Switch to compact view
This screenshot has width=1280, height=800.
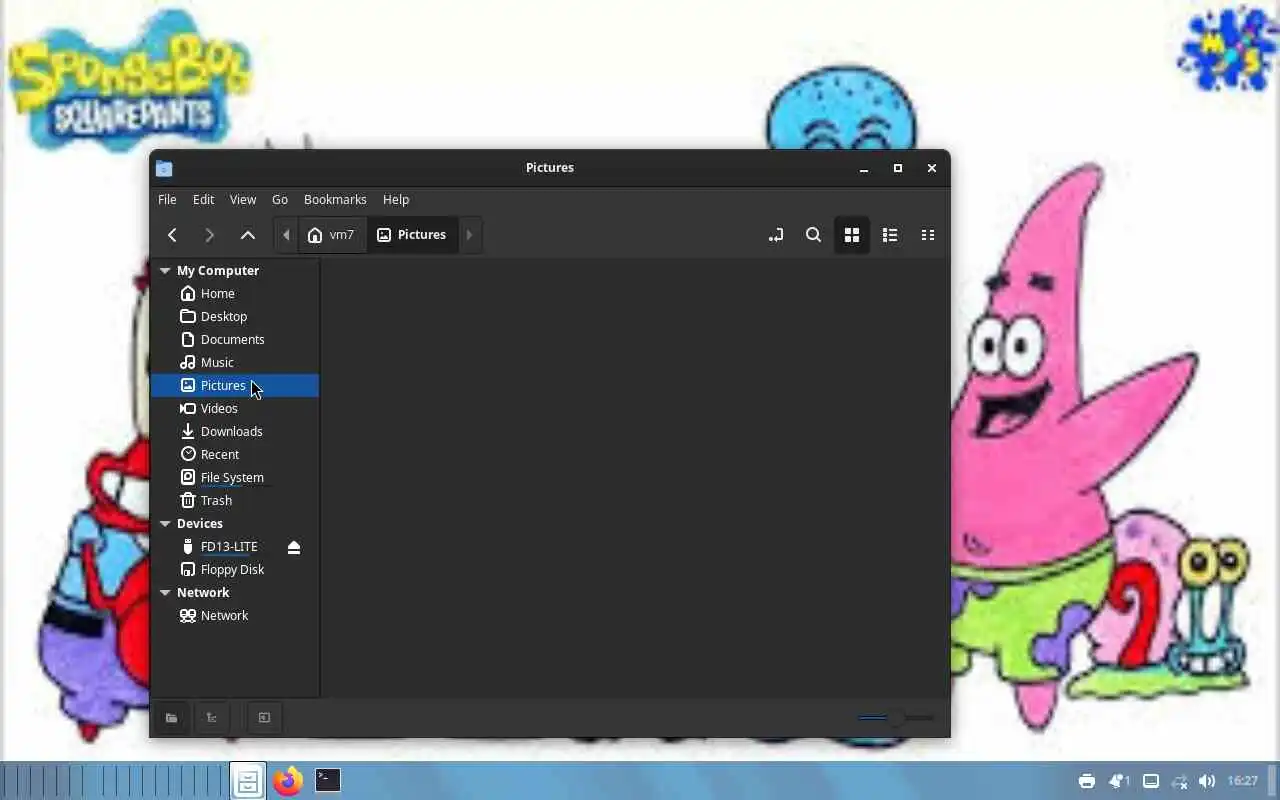pyautogui.click(x=928, y=235)
